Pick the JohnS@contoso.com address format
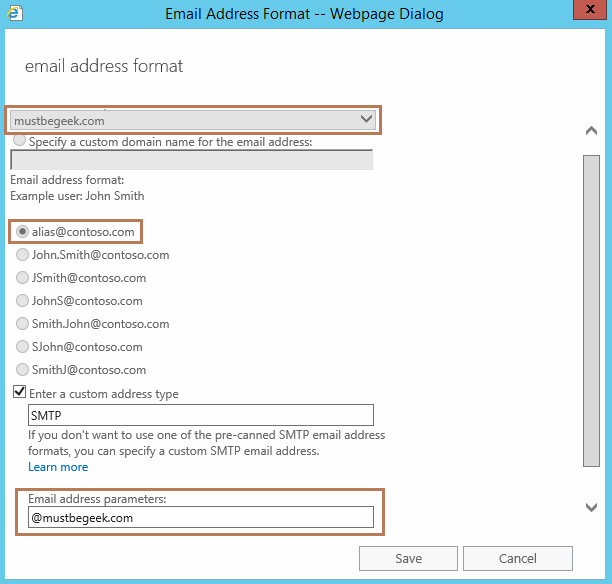The height and width of the screenshot is (584, 612). (x=23, y=301)
